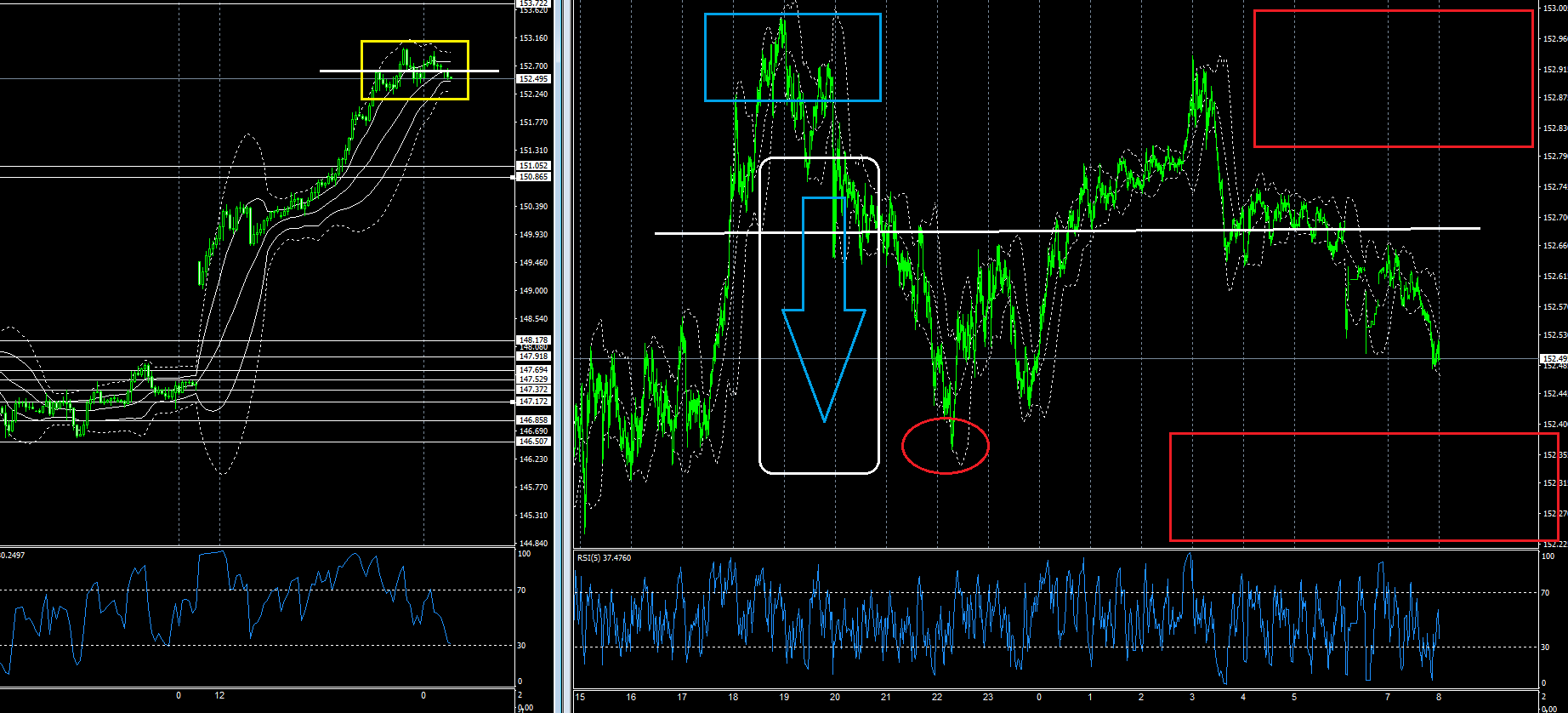Click hour 19 on right chart time axis
This screenshot has width=1568, height=713.
784,697
